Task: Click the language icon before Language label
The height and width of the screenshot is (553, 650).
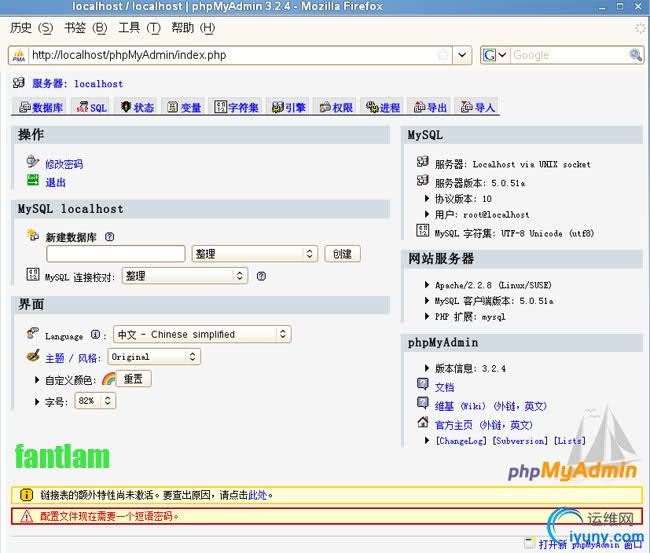Action: pos(33,332)
